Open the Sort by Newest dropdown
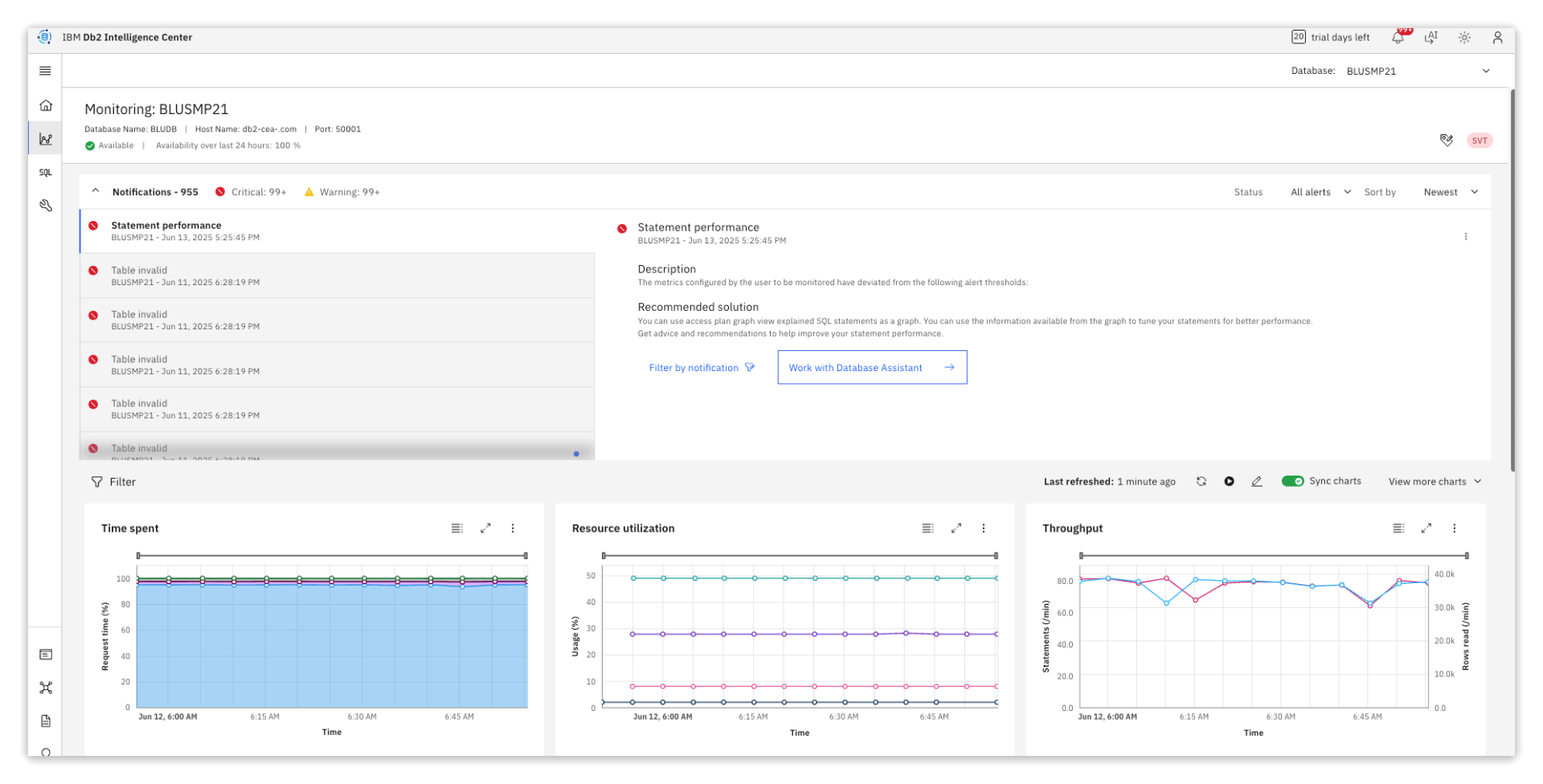The width and height of the screenshot is (1543, 784). [x=1451, y=192]
